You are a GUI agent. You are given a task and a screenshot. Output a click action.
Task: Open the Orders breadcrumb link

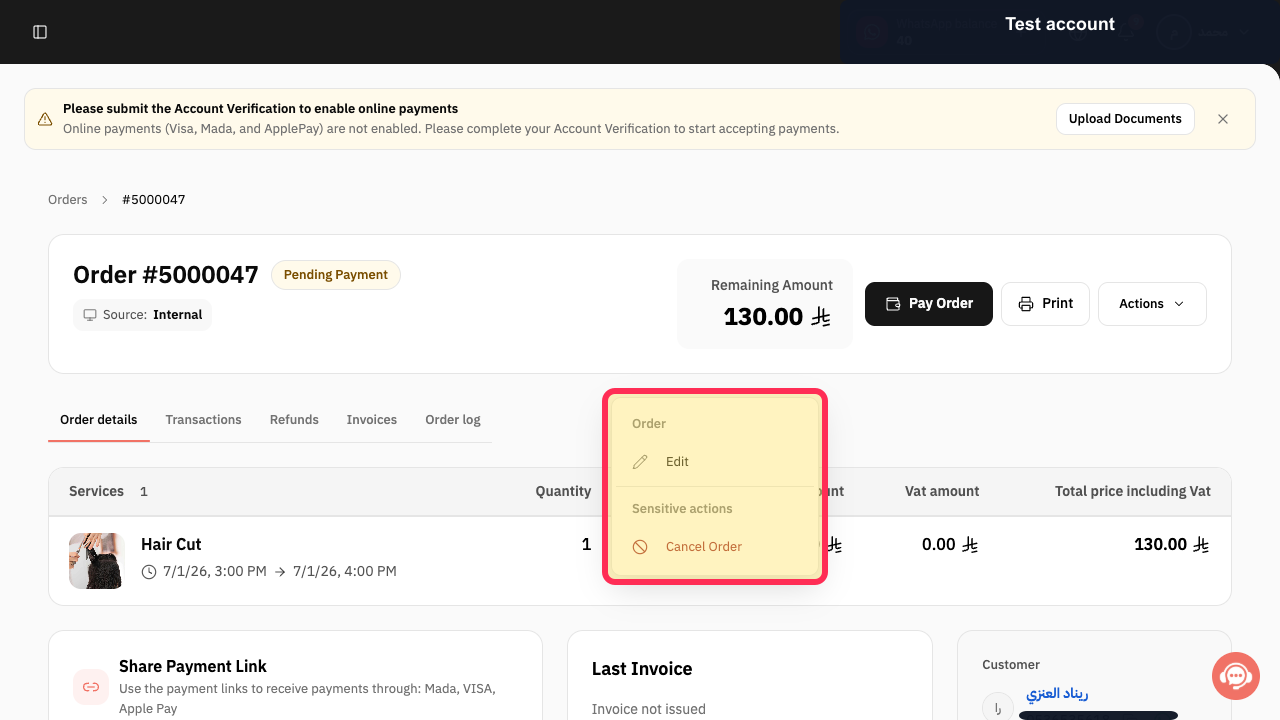(x=68, y=200)
